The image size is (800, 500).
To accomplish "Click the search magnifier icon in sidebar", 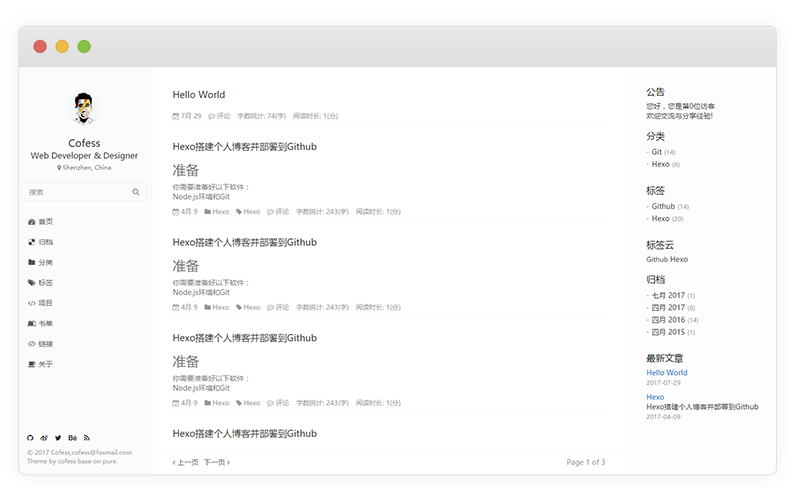I will pos(136,192).
